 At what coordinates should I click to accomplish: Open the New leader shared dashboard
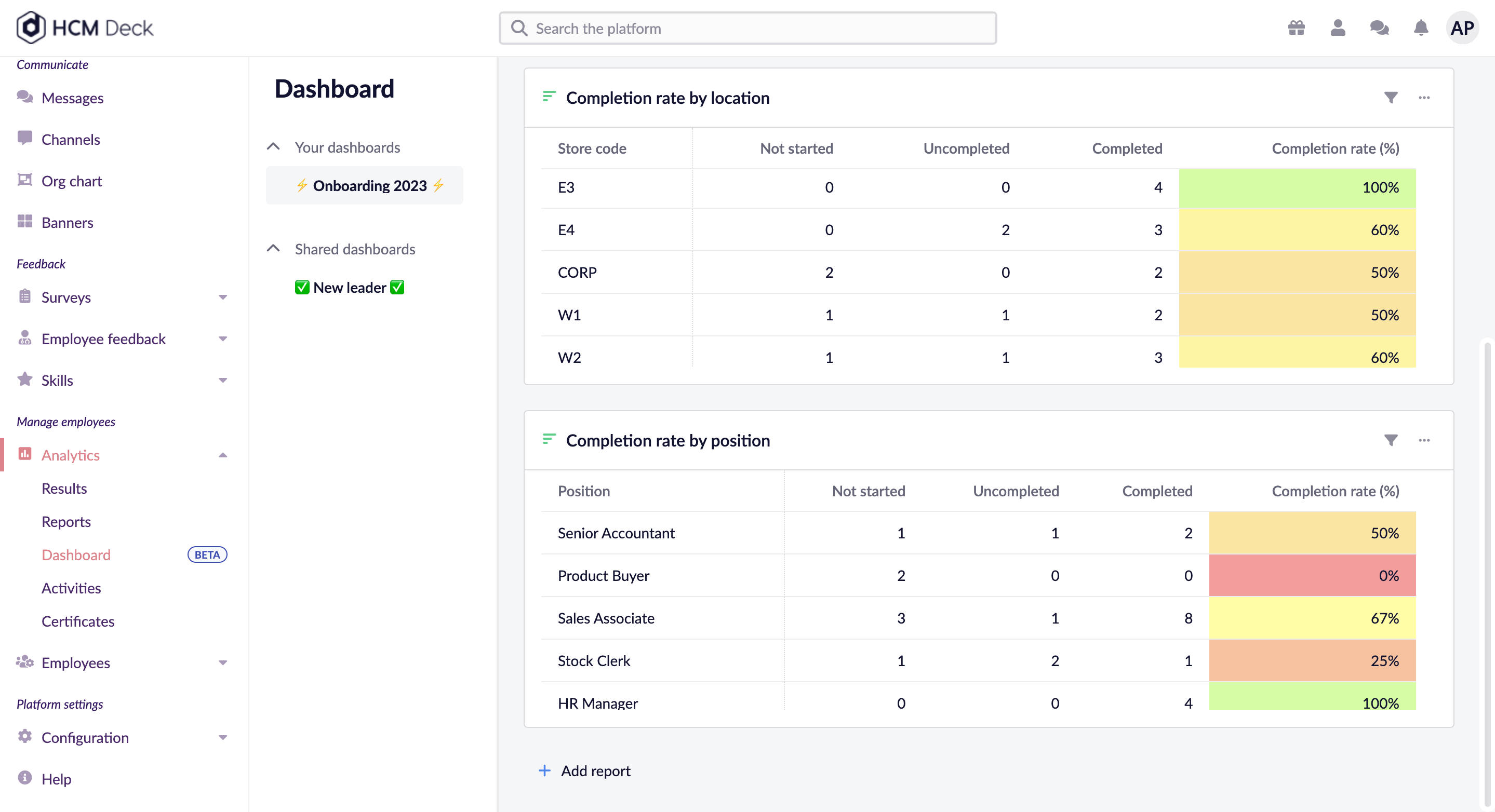point(350,287)
